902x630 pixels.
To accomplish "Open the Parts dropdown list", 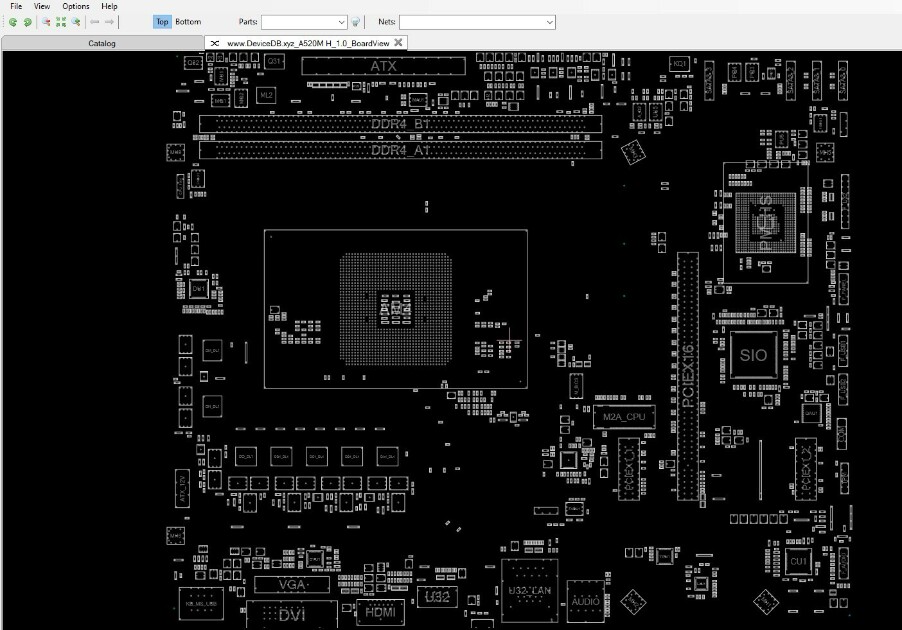I will click(341, 22).
